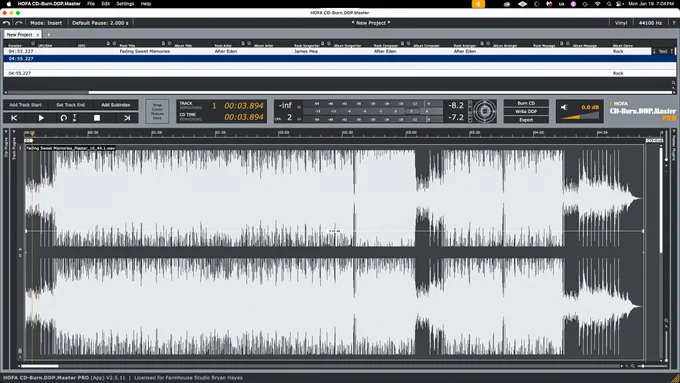Screen dimensions: 680x383
Task: Click the 04:53.227 duration cell
Action: coord(21,51)
